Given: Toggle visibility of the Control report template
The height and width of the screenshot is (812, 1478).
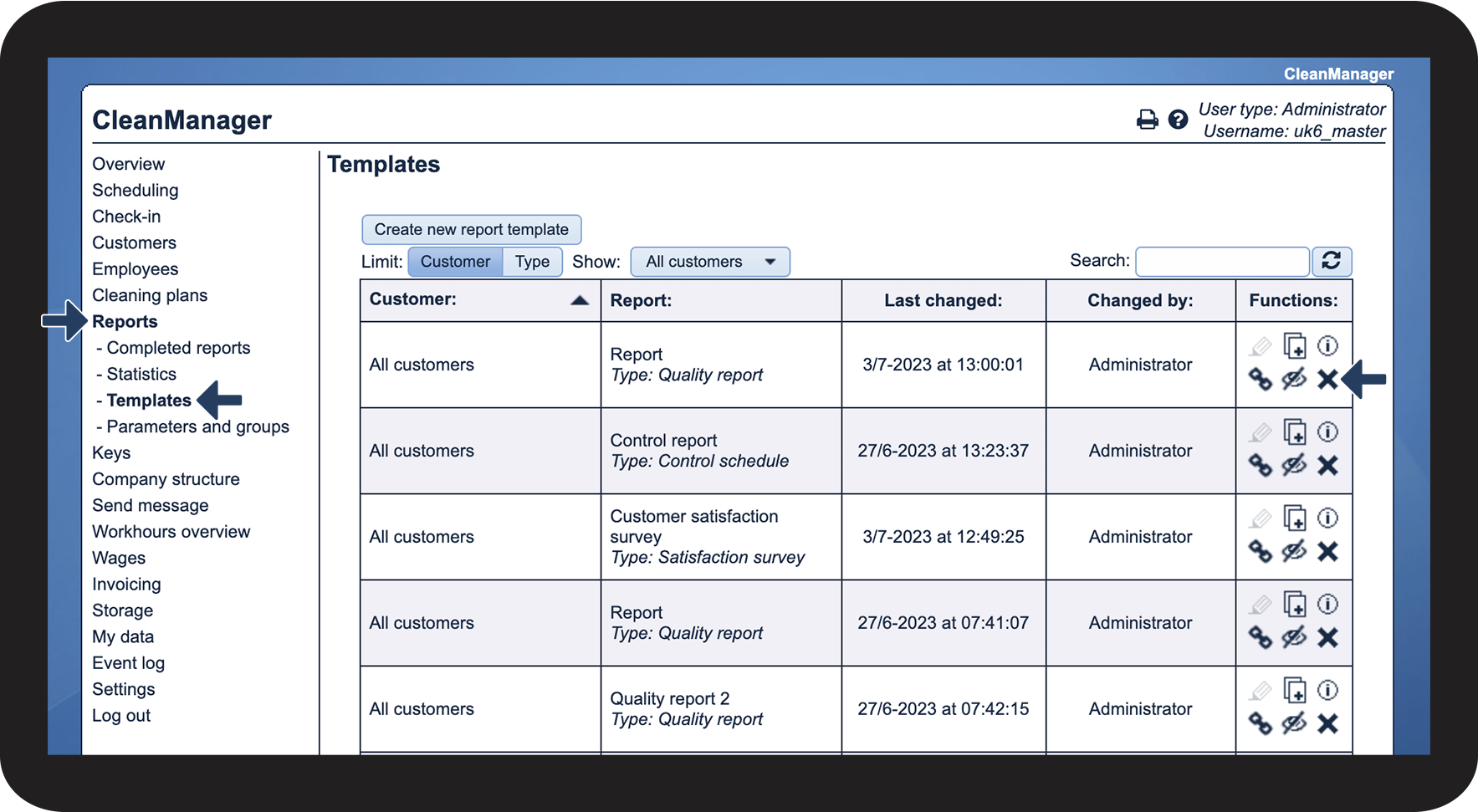Looking at the screenshot, I should (1294, 466).
